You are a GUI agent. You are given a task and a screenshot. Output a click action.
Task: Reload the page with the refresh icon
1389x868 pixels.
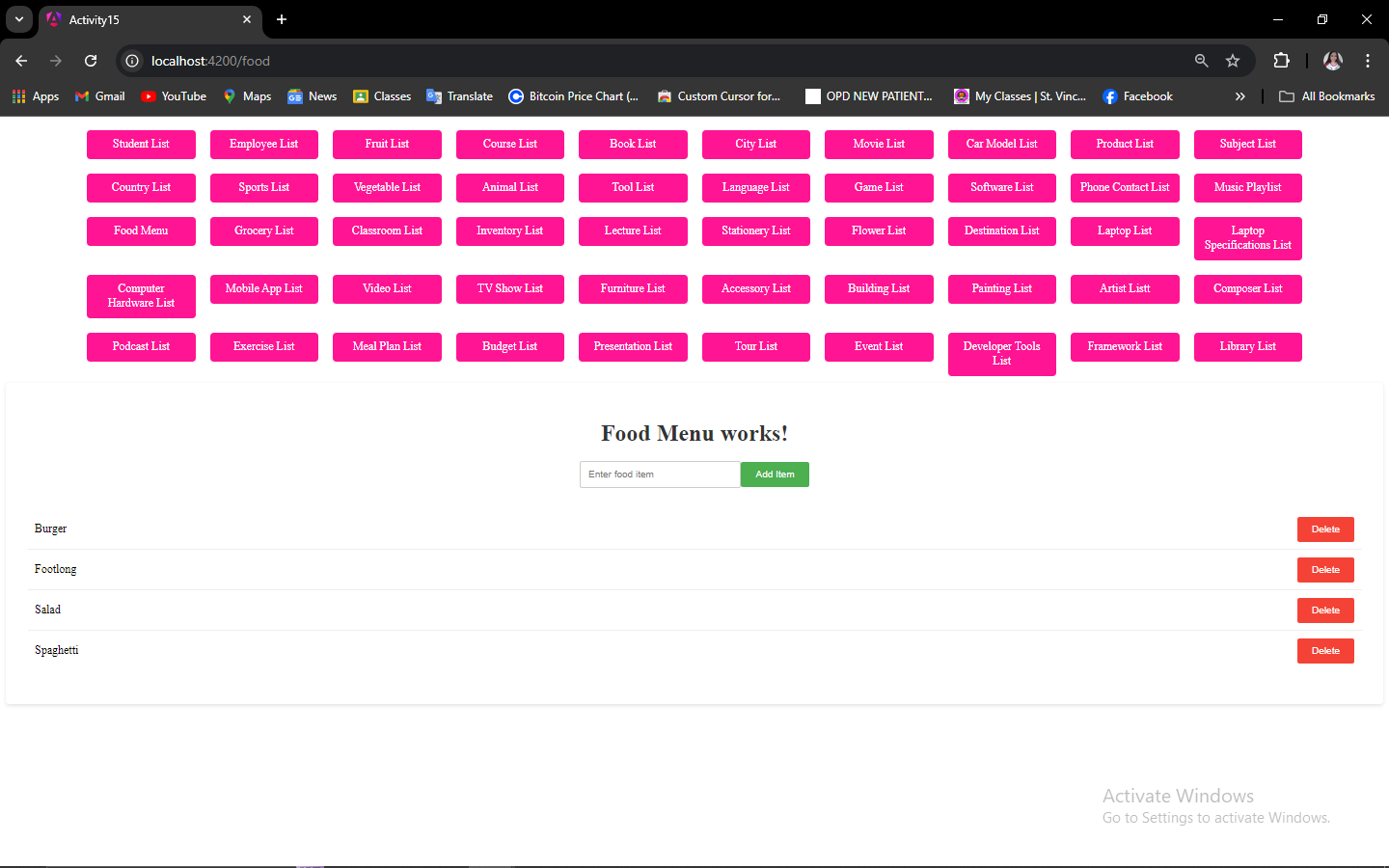[91, 61]
